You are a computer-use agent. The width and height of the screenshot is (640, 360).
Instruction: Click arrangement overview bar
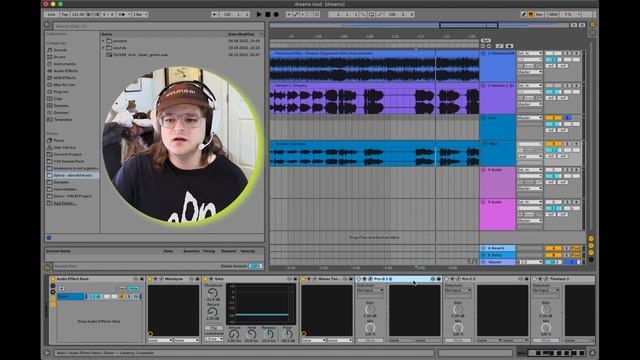[419, 25]
